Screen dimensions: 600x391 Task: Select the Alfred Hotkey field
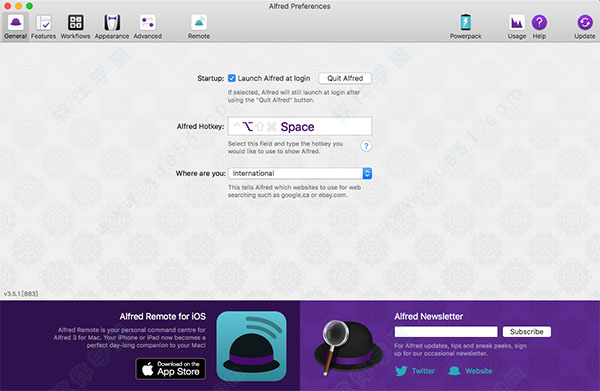(300, 126)
